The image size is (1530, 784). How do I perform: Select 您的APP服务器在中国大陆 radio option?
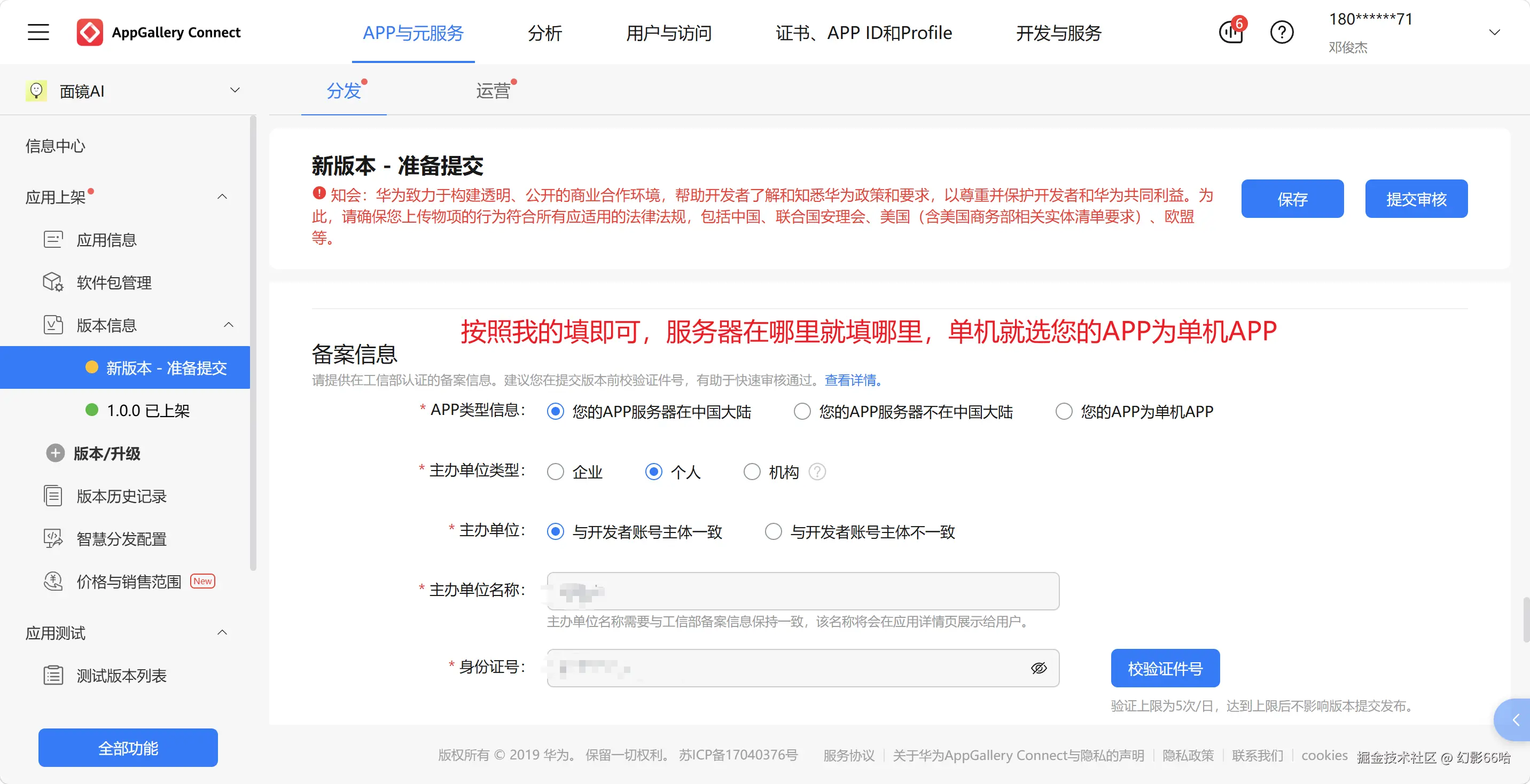point(556,412)
